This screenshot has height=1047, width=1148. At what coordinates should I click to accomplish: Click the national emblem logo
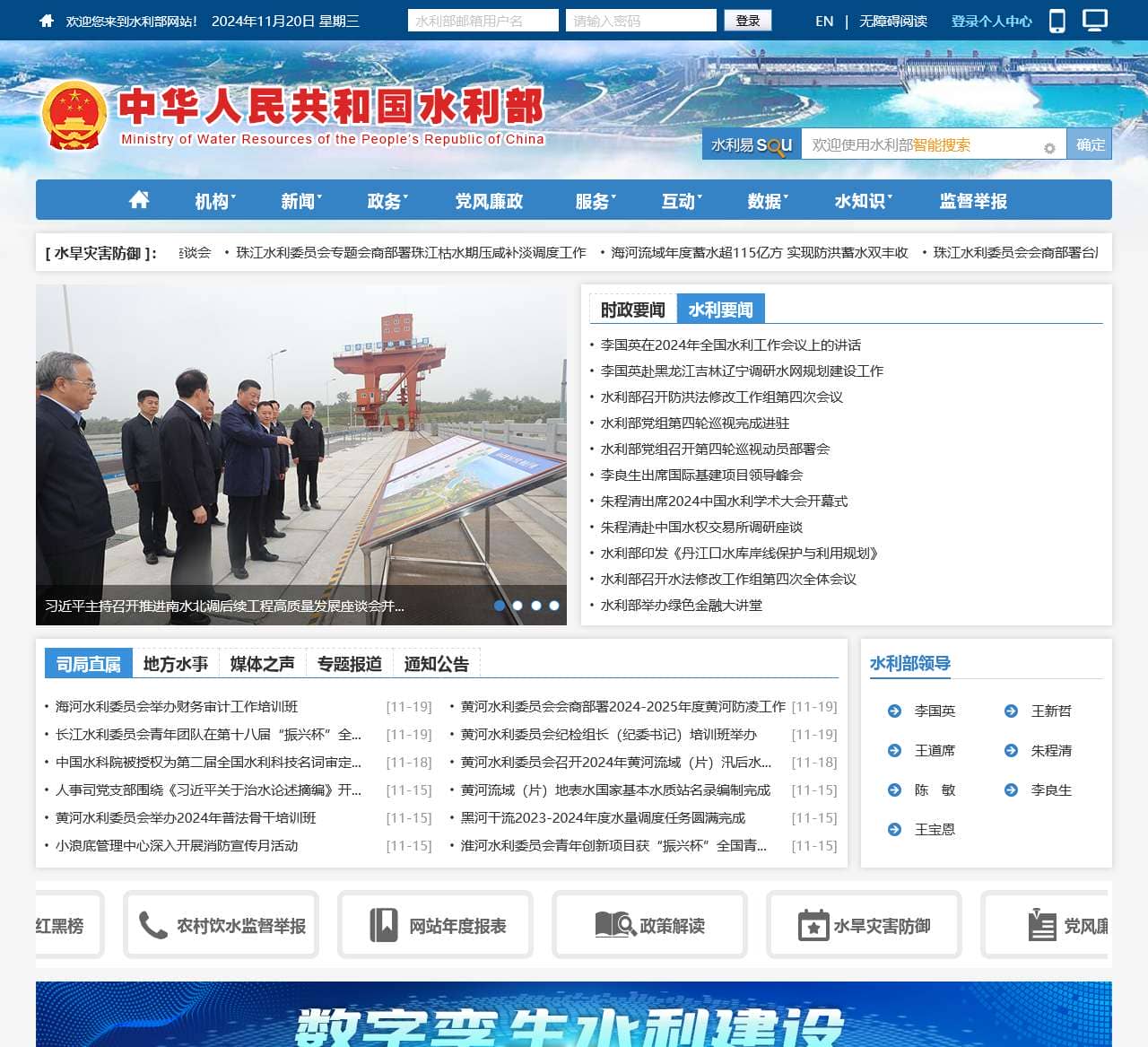(x=74, y=117)
